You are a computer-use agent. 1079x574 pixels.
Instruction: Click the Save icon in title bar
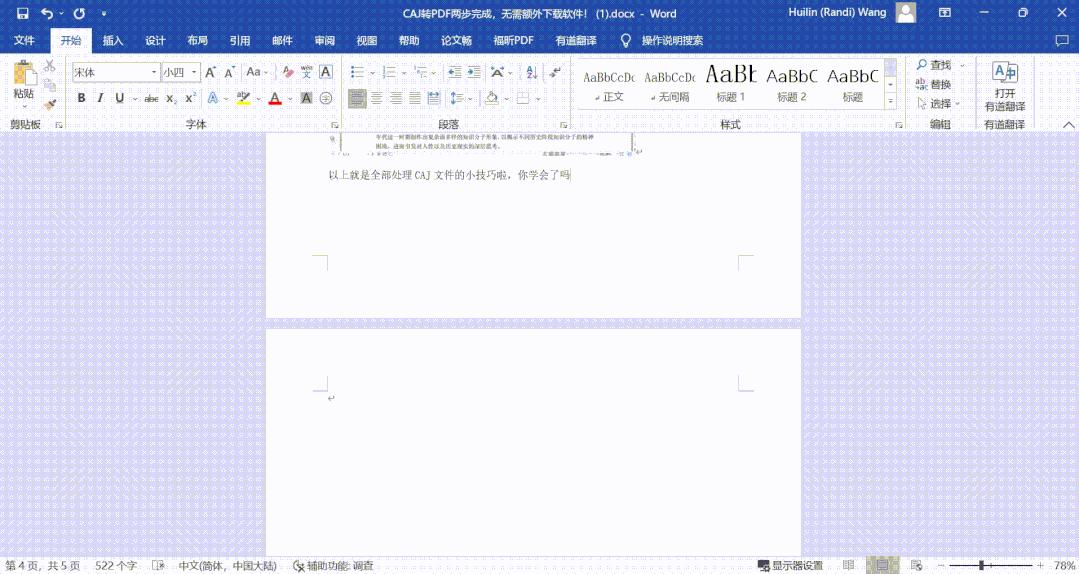click(x=23, y=13)
